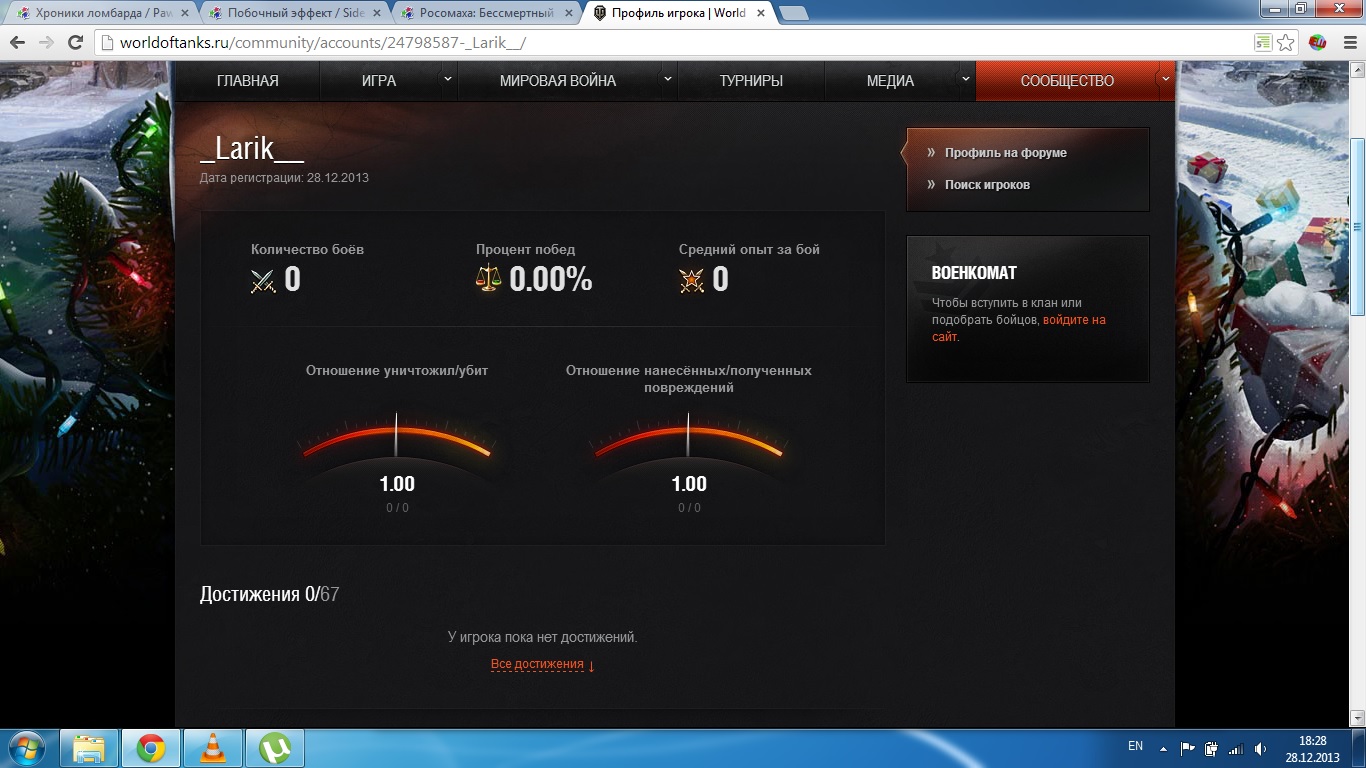Click the 0.00% win percentage value
This screenshot has height=768, width=1366.
[551, 280]
